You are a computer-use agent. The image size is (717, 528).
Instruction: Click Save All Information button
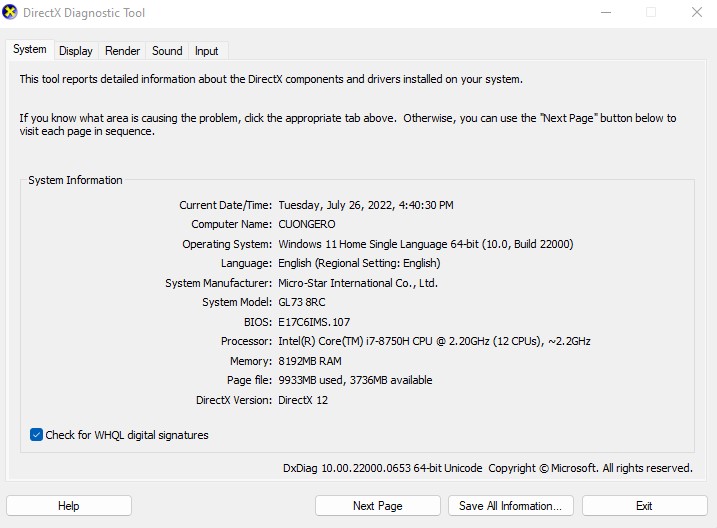[511, 506]
